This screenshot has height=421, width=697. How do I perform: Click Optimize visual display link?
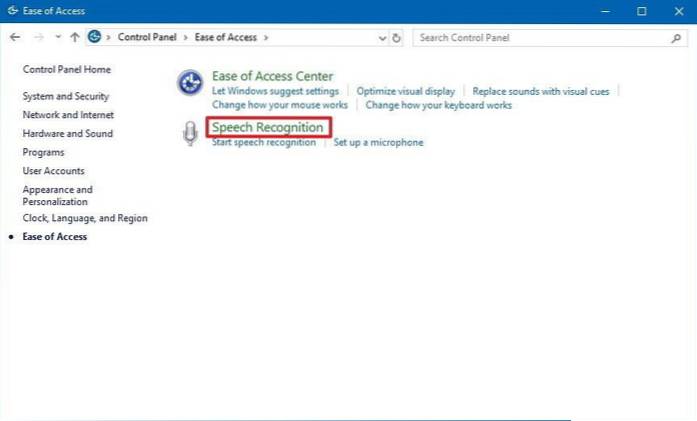click(405, 91)
